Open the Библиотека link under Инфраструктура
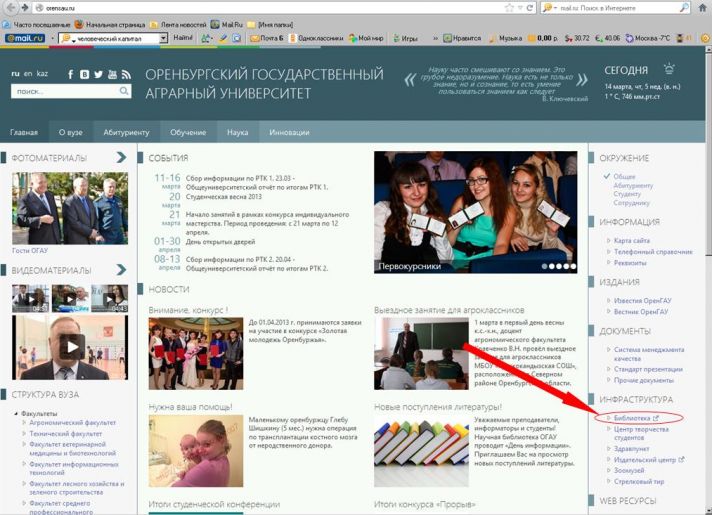 click(x=632, y=417)
